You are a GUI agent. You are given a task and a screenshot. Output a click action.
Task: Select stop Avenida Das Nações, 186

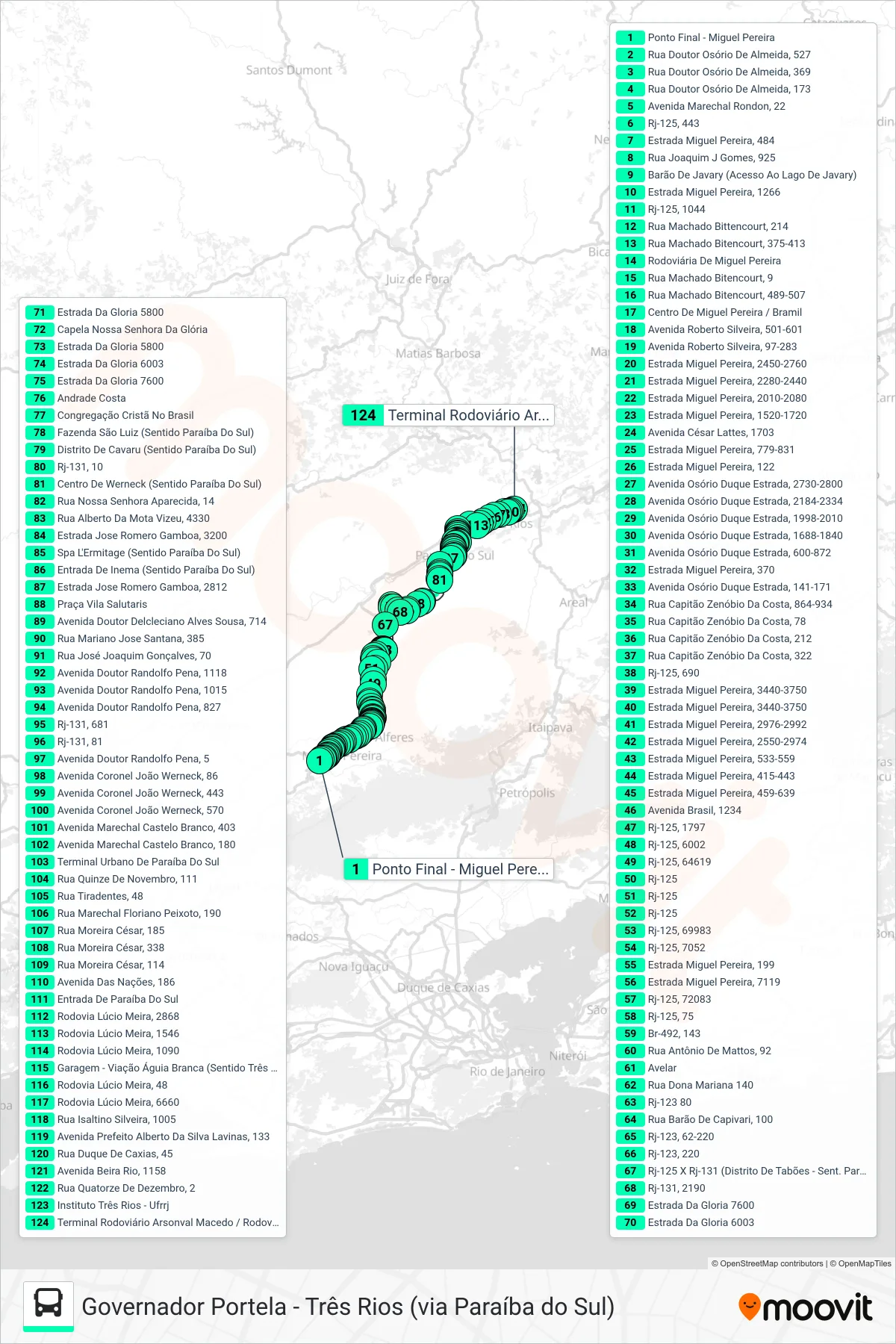[101, 982]
